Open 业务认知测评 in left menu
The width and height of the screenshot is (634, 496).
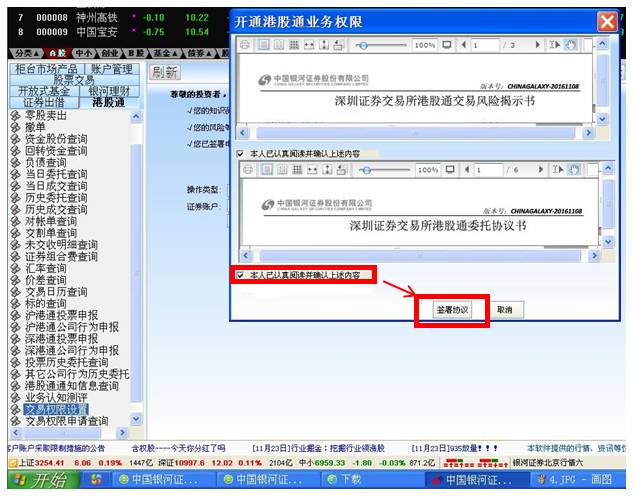(x=56, y=397)
